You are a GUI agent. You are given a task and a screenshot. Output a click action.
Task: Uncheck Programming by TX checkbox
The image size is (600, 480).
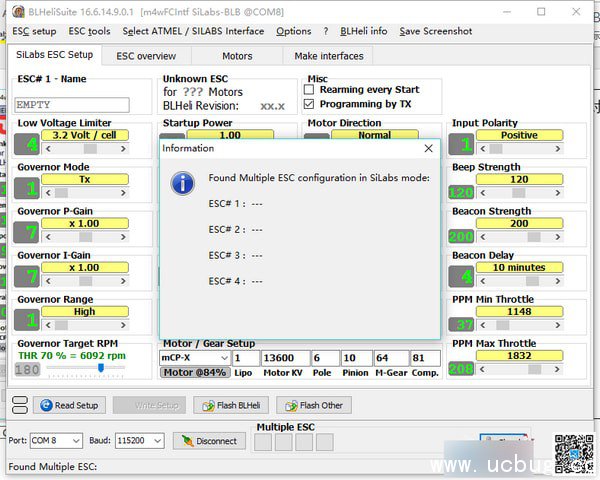click(x=309, y=104)
